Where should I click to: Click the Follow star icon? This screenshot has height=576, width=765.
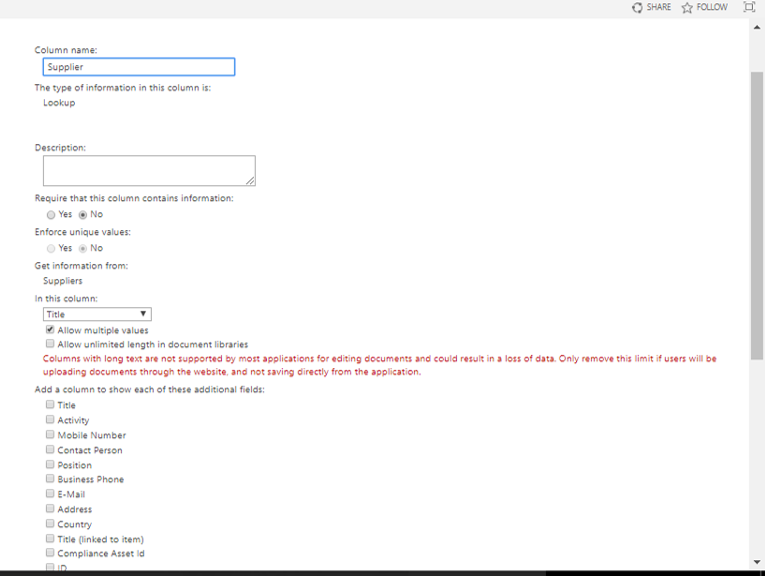(x=687, y=7)
